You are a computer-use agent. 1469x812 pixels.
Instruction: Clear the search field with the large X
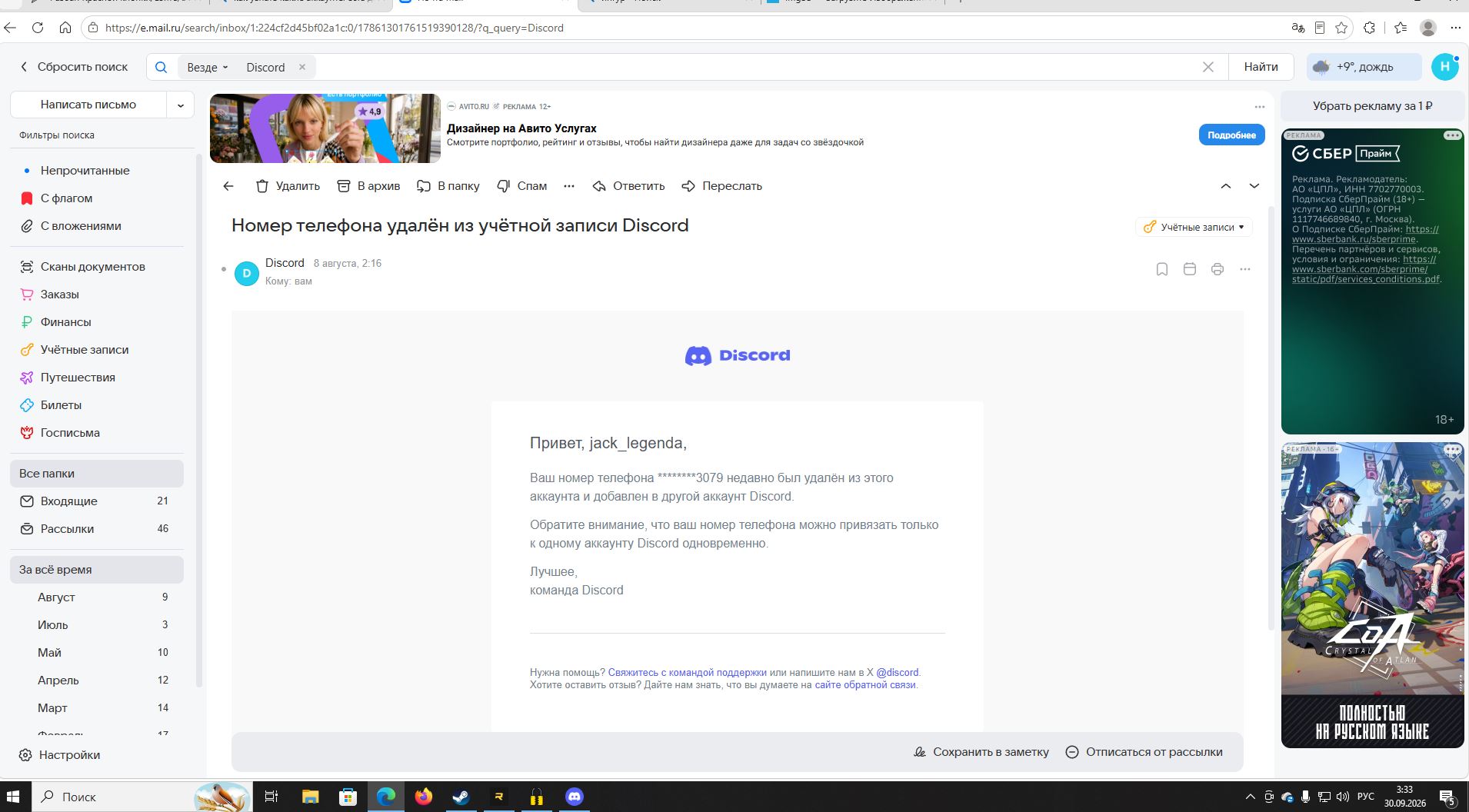pos(1208,67)
